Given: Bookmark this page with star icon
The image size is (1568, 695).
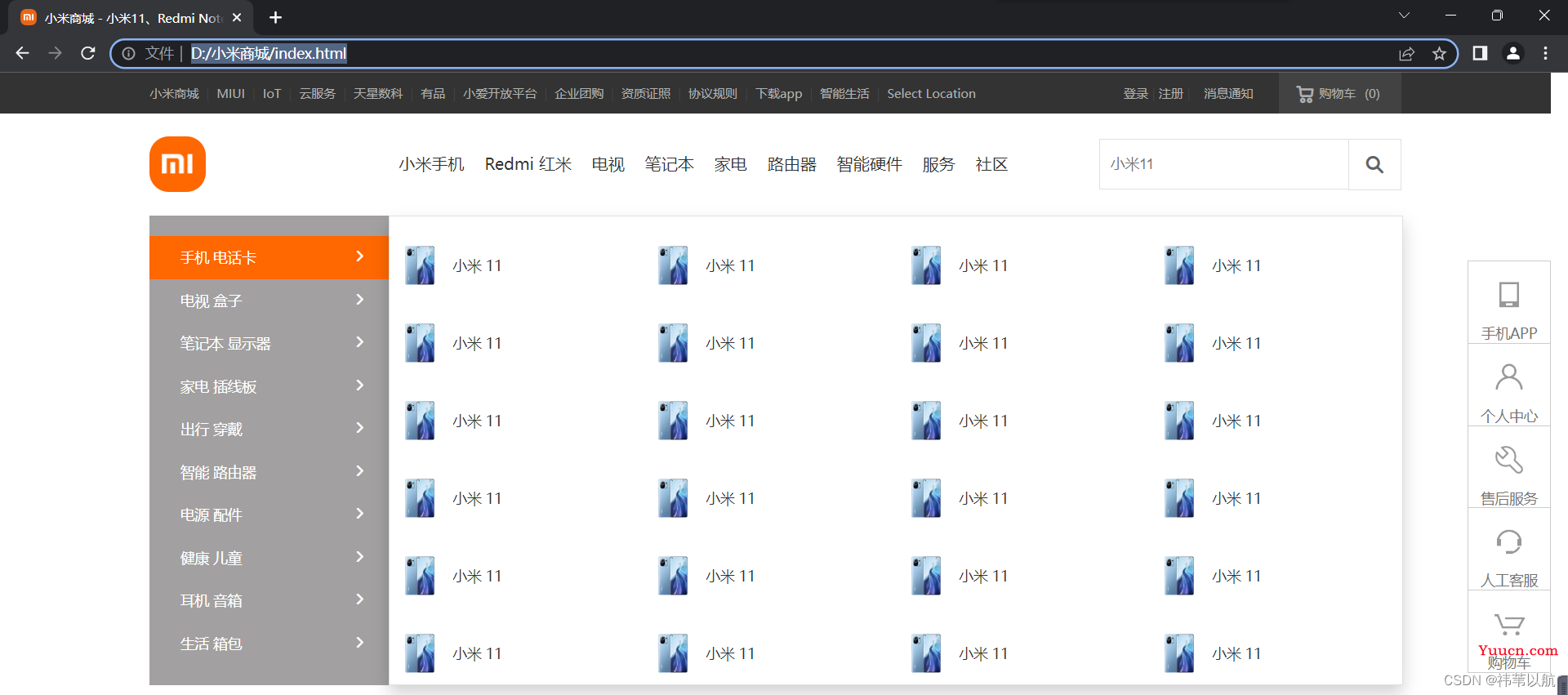Looking at the screenshot, I should tap(1439, 54).
